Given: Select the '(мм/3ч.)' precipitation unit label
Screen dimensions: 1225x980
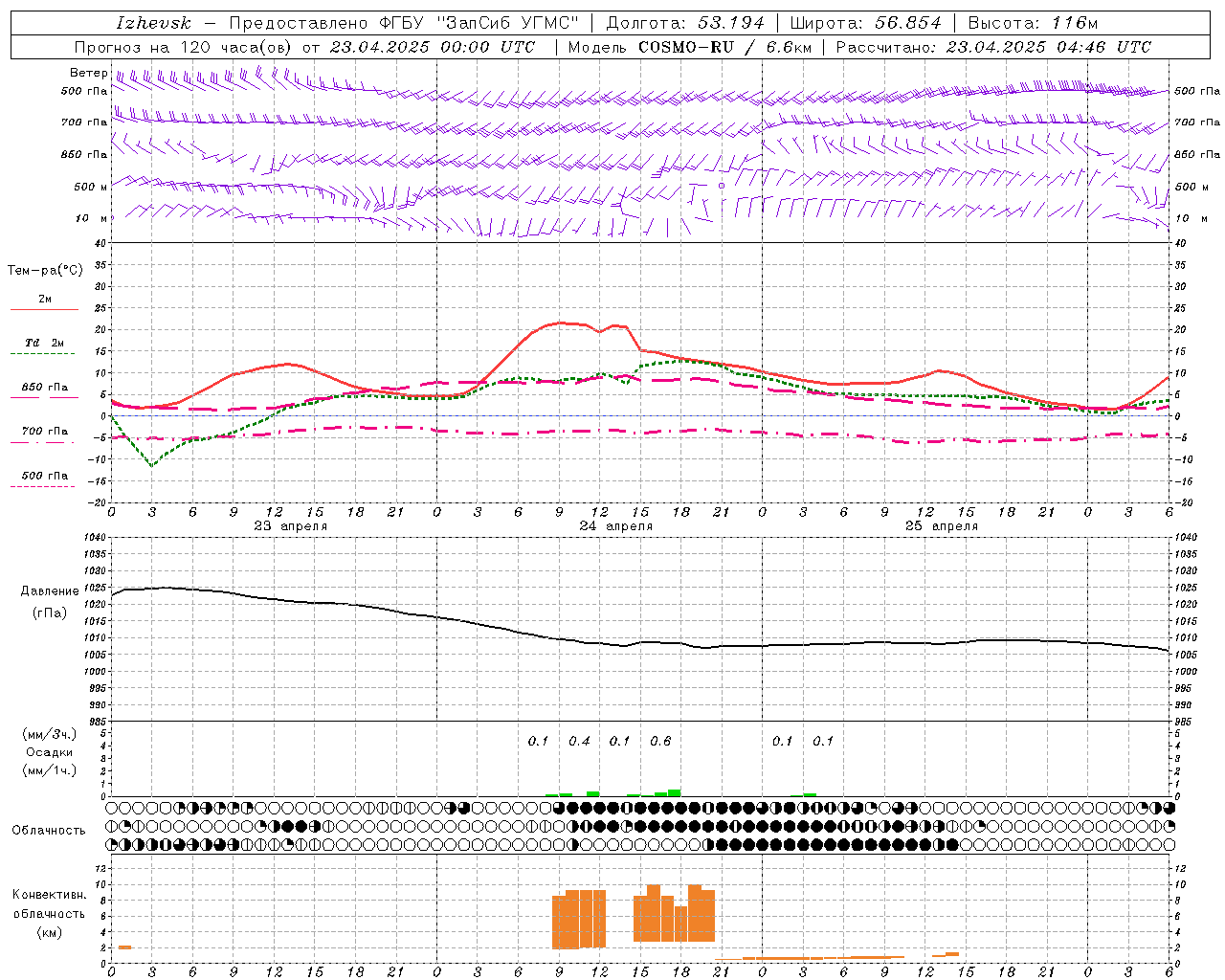Looking at the screenshot, I should pos(50,734).
